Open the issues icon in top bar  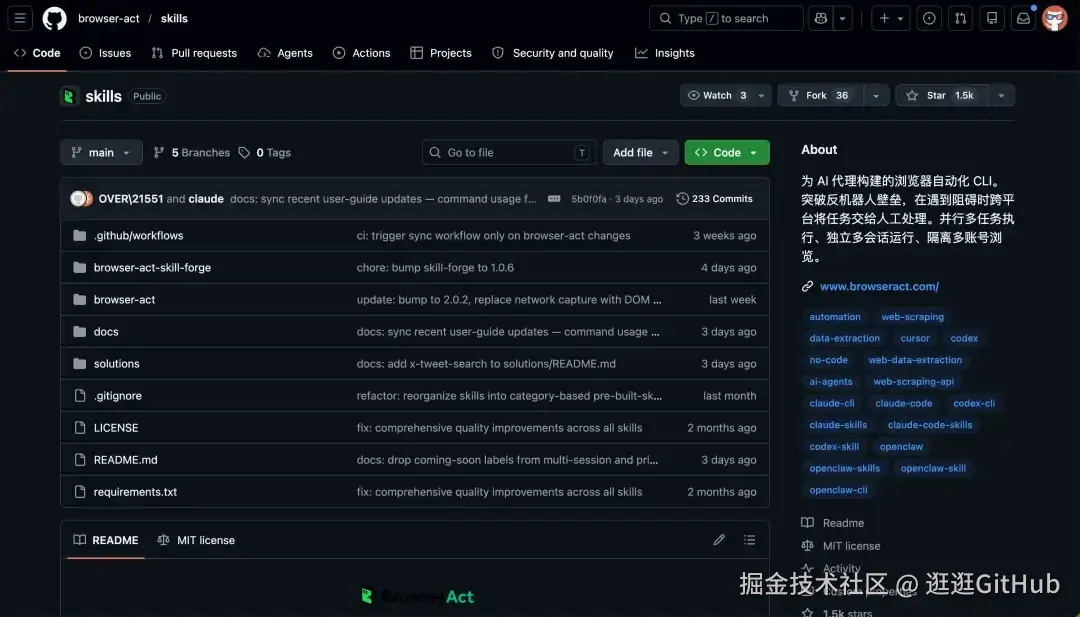click(929, 19)
